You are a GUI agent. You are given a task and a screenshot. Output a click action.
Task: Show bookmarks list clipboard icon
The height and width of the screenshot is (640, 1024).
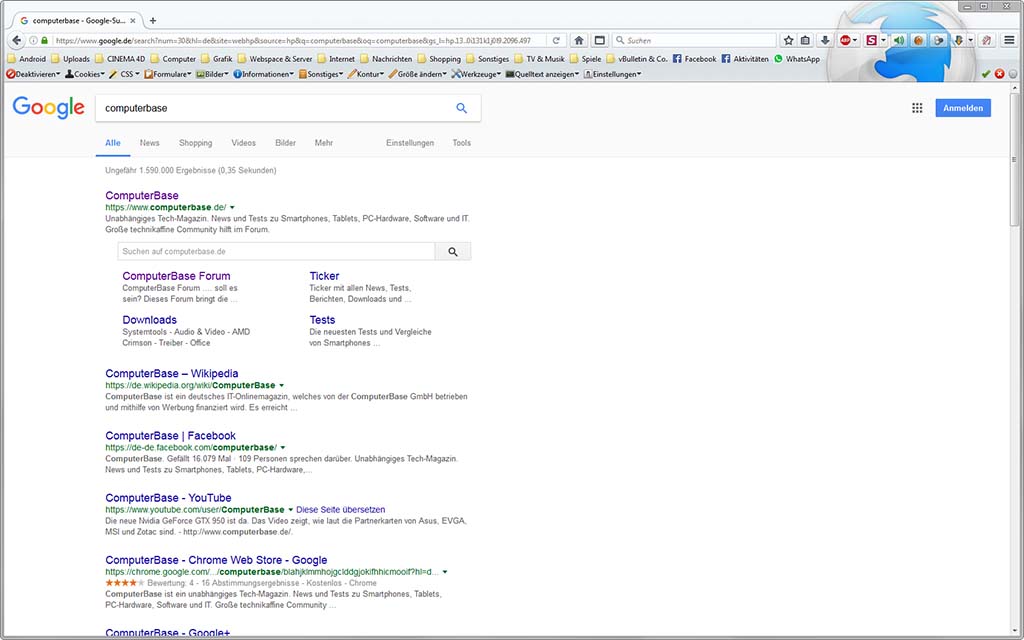click(x=805, y=40)
